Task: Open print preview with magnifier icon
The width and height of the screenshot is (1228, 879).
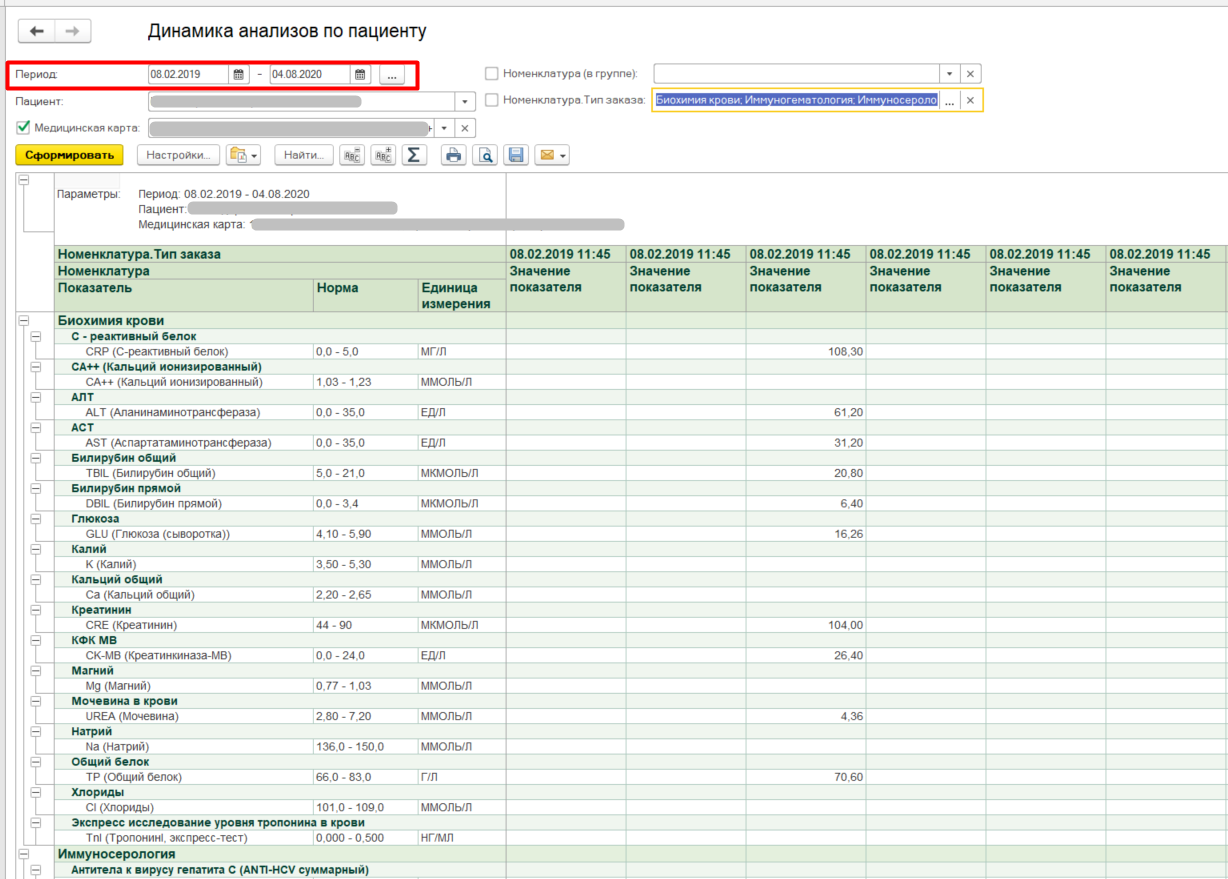Action: pyautogui.click(x=485, y=155)
